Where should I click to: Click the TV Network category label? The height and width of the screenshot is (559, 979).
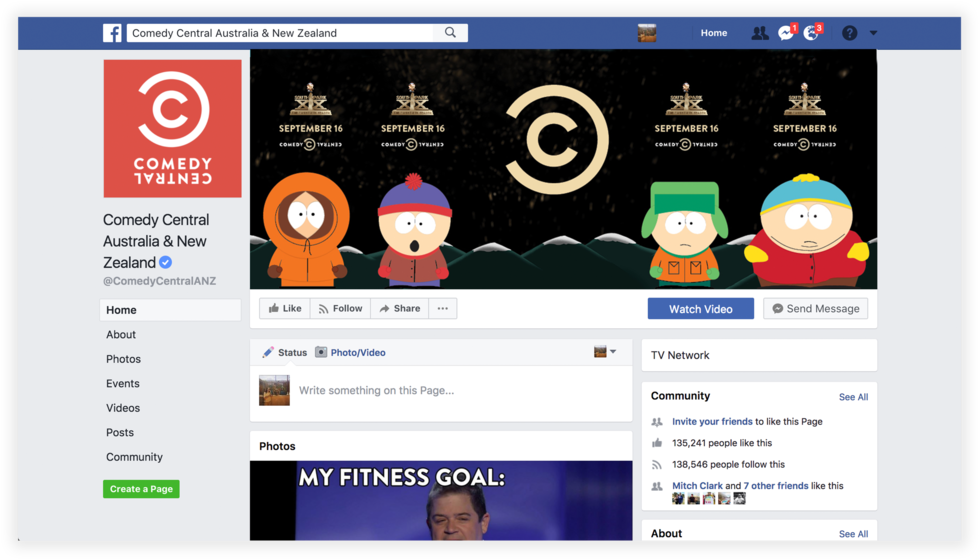coord(680,355)
